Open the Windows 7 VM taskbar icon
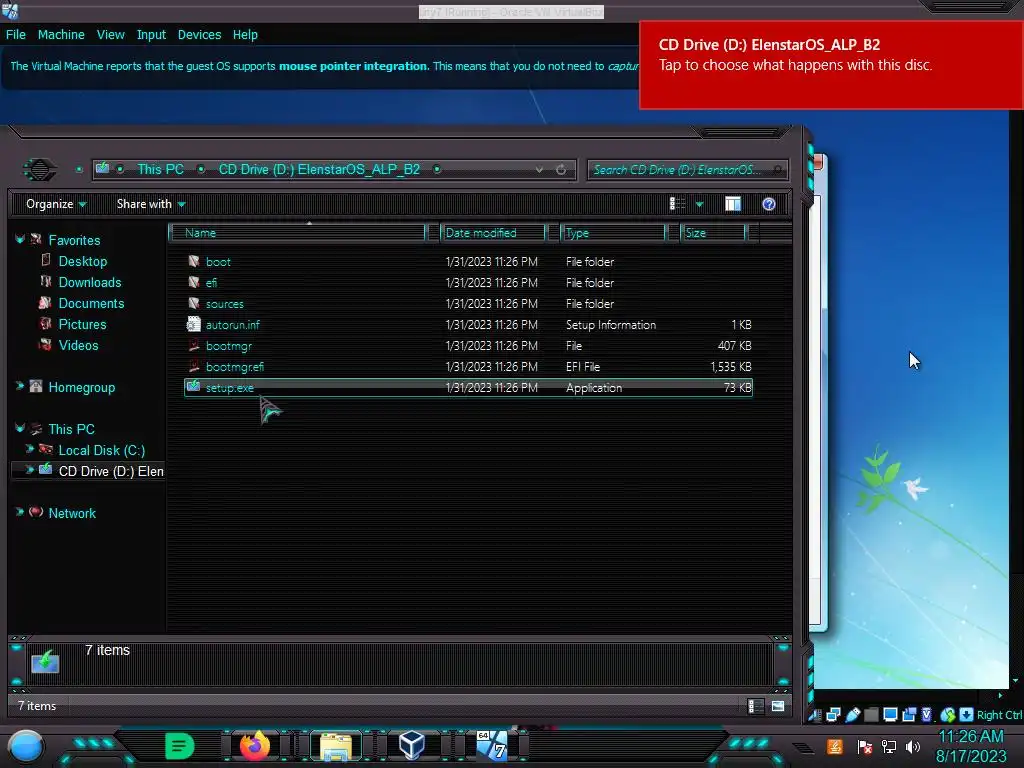Screen dimensions: 1024x768 492,745
